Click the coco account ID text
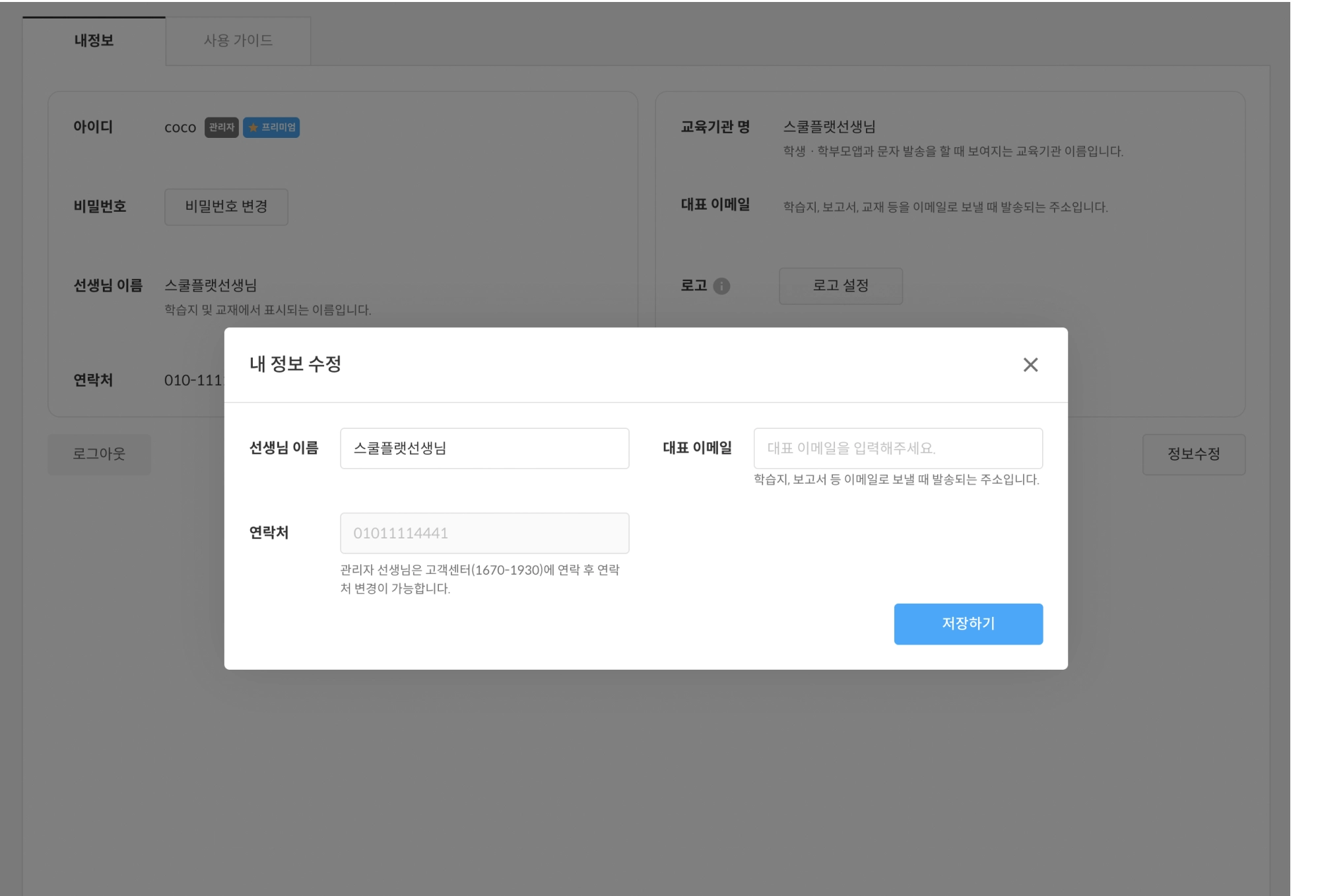 pos(180,128)
